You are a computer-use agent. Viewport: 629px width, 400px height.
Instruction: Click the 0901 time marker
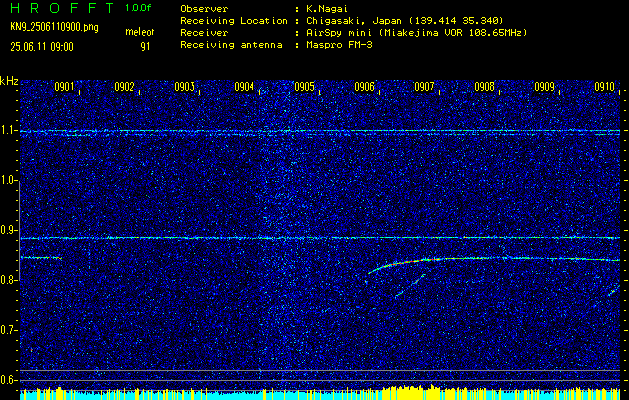tap(64, 87)
